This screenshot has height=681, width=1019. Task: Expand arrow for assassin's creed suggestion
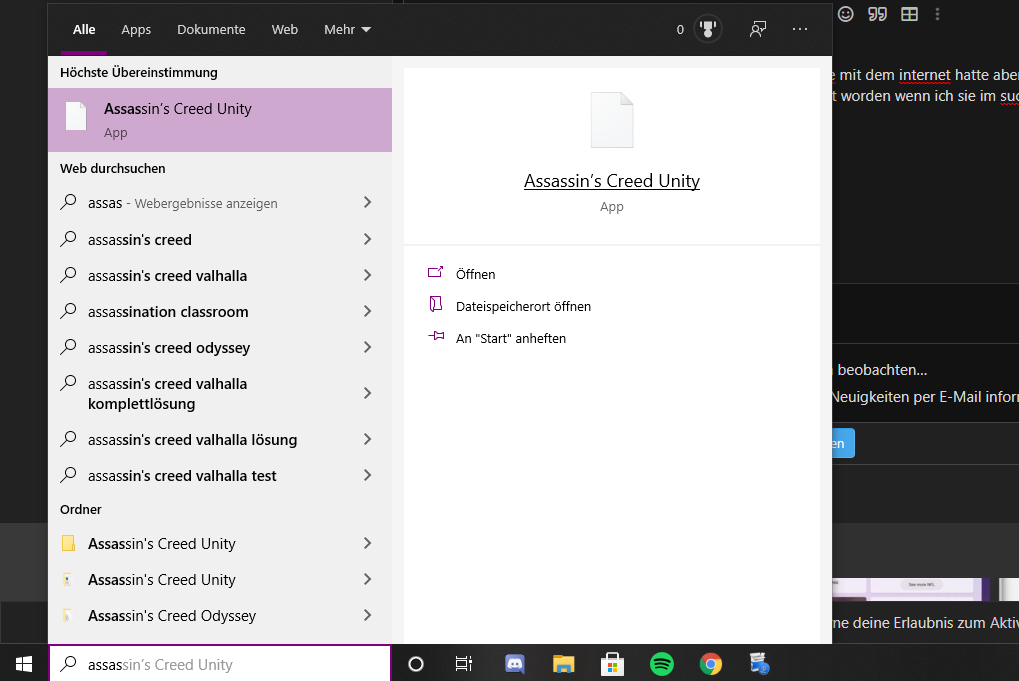click(368, 239)
